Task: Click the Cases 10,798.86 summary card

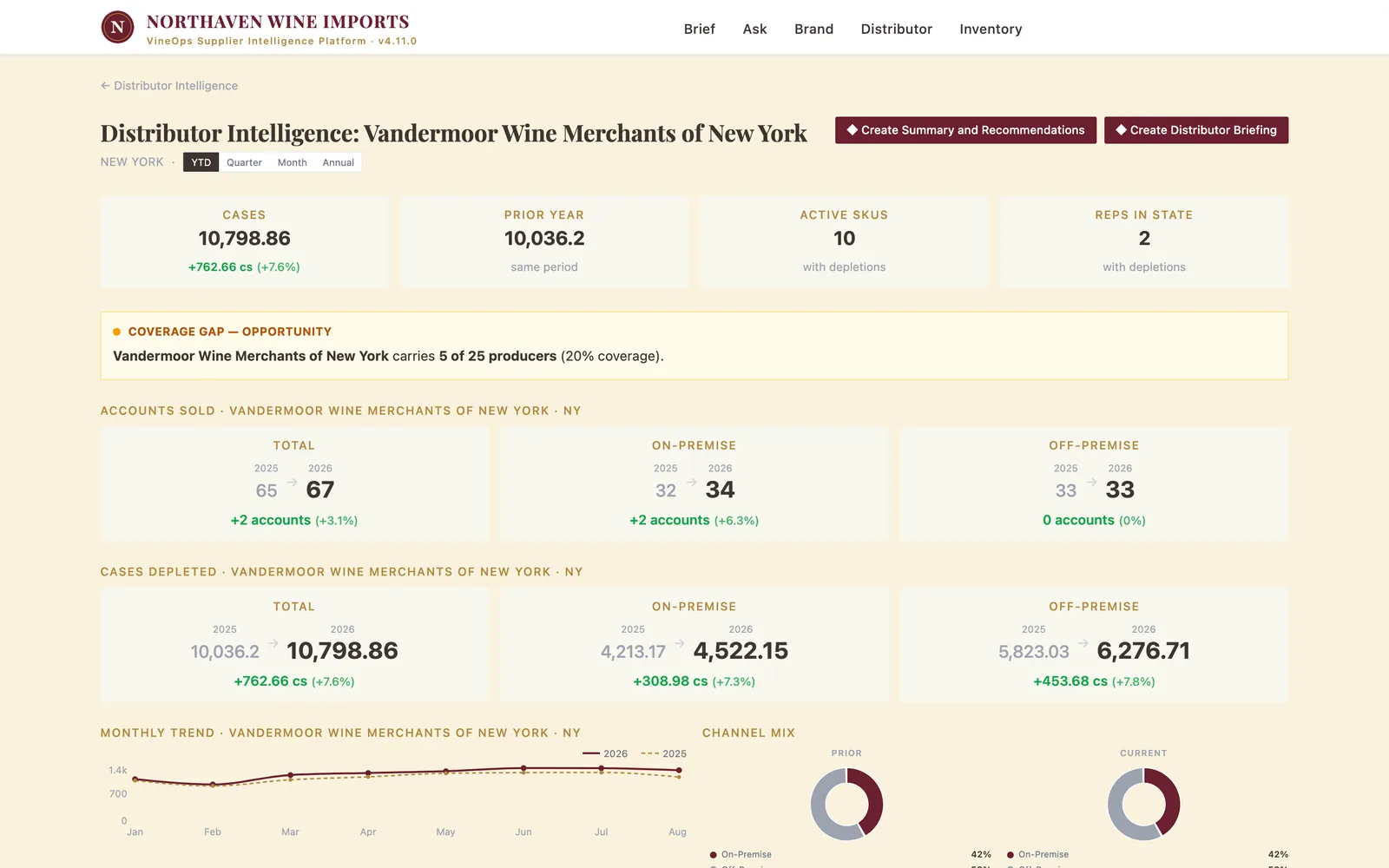Action: (244, 242)
